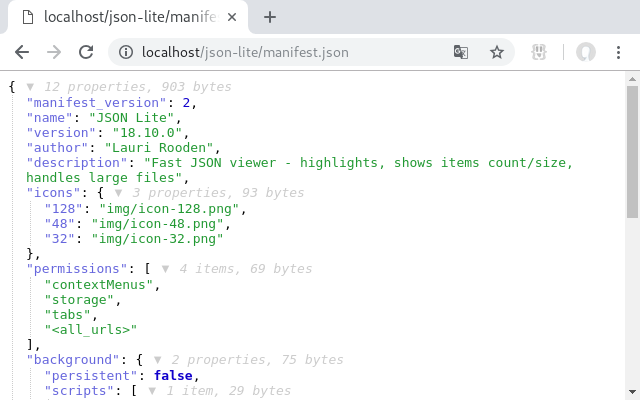Viewport: 640px width, 400px height.
Task: Click the "12 properties, 903 bytes" summary
Action: point(138,87)
